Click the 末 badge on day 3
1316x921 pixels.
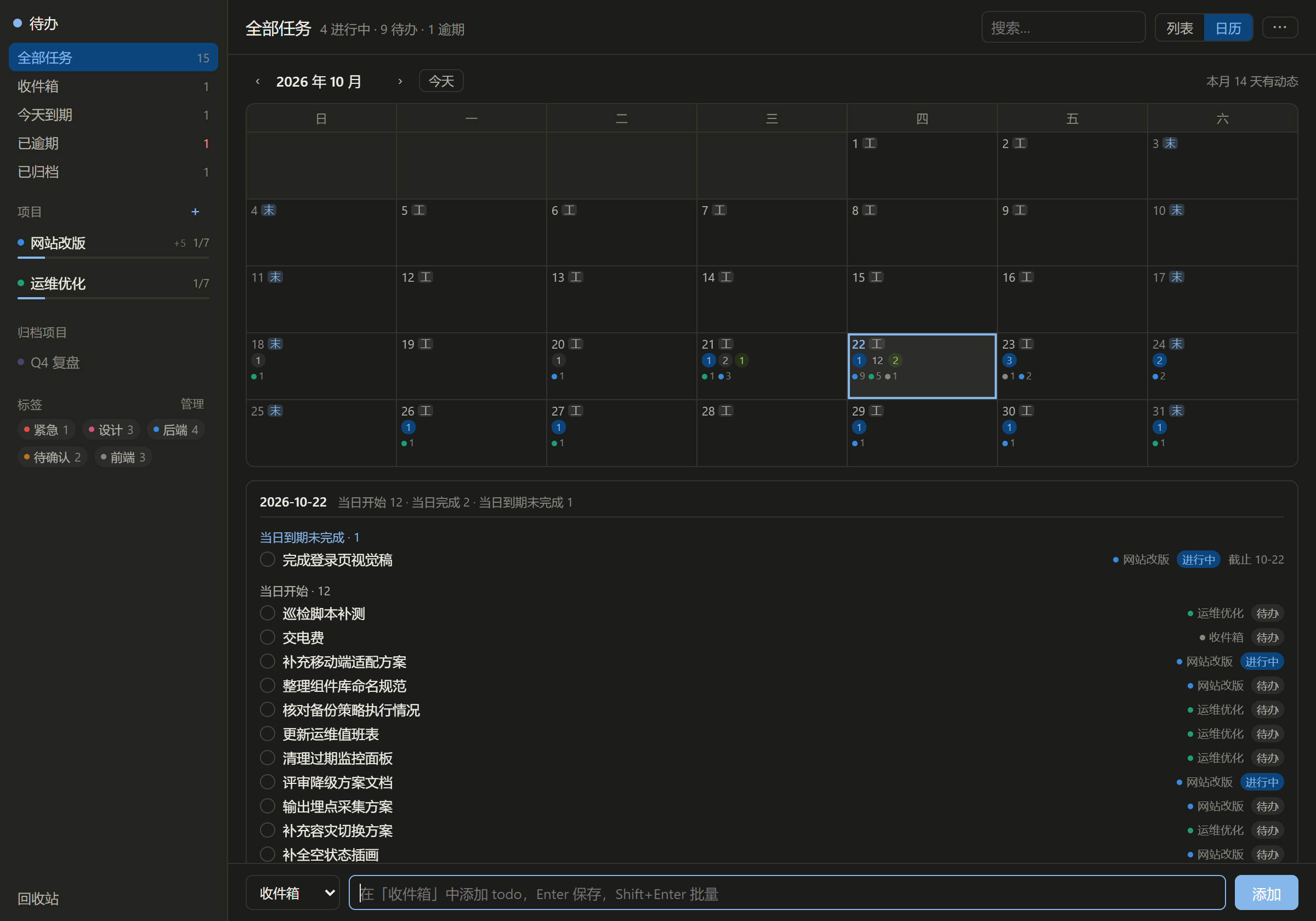1170,143
